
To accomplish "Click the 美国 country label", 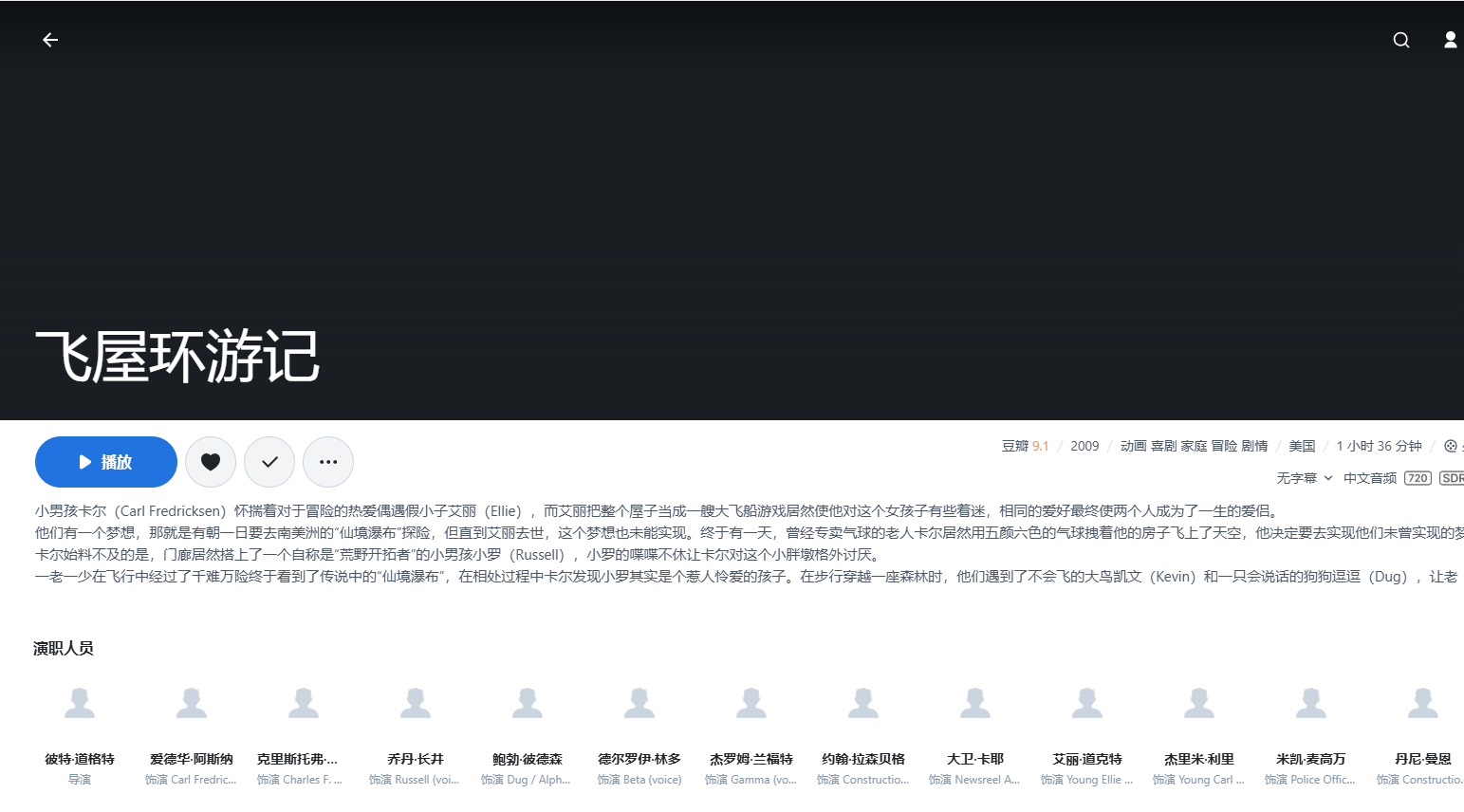I will click(x=1302, y=446).
